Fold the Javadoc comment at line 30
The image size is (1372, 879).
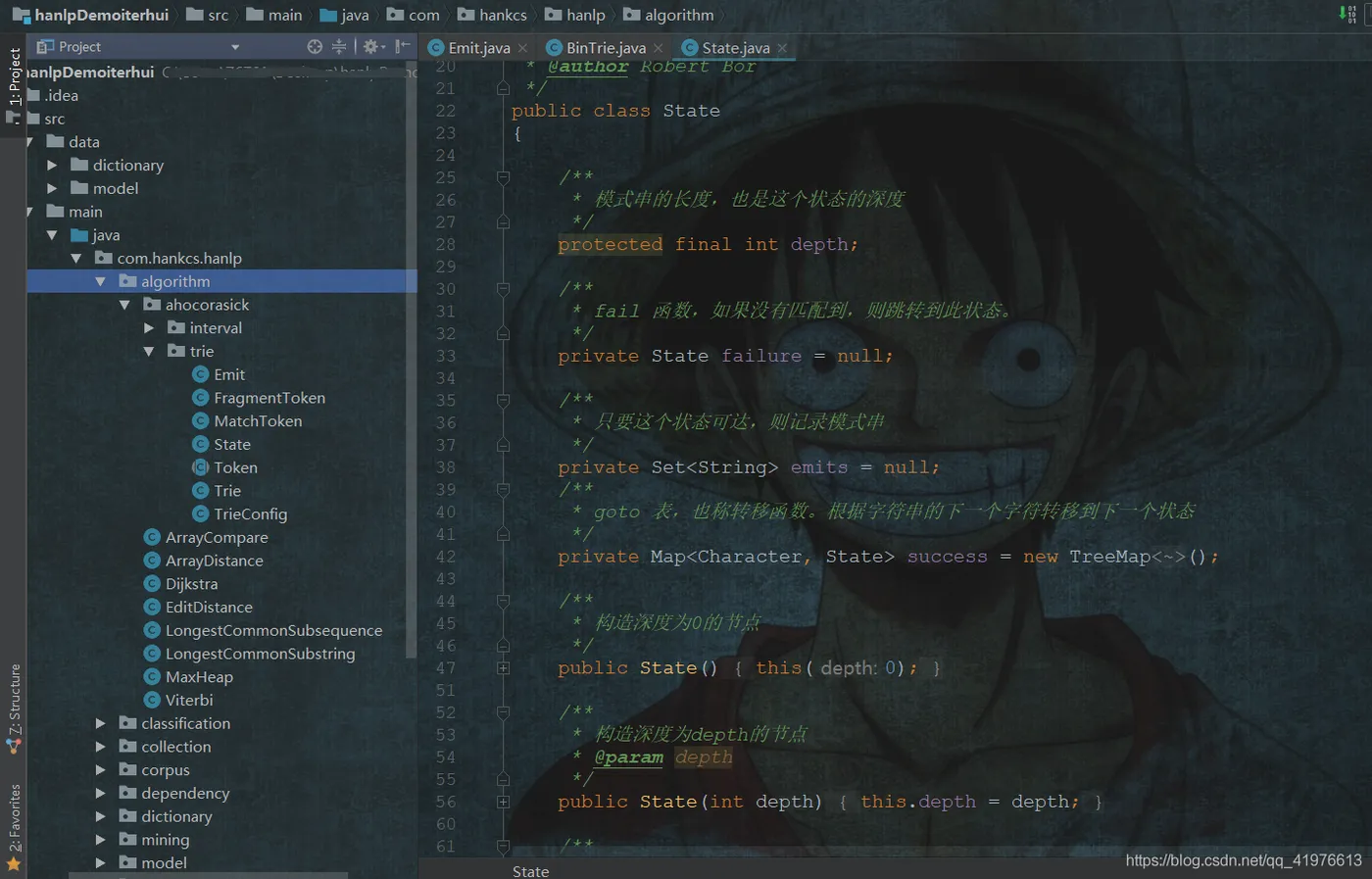pyautogui.click(x=503, y=289)
